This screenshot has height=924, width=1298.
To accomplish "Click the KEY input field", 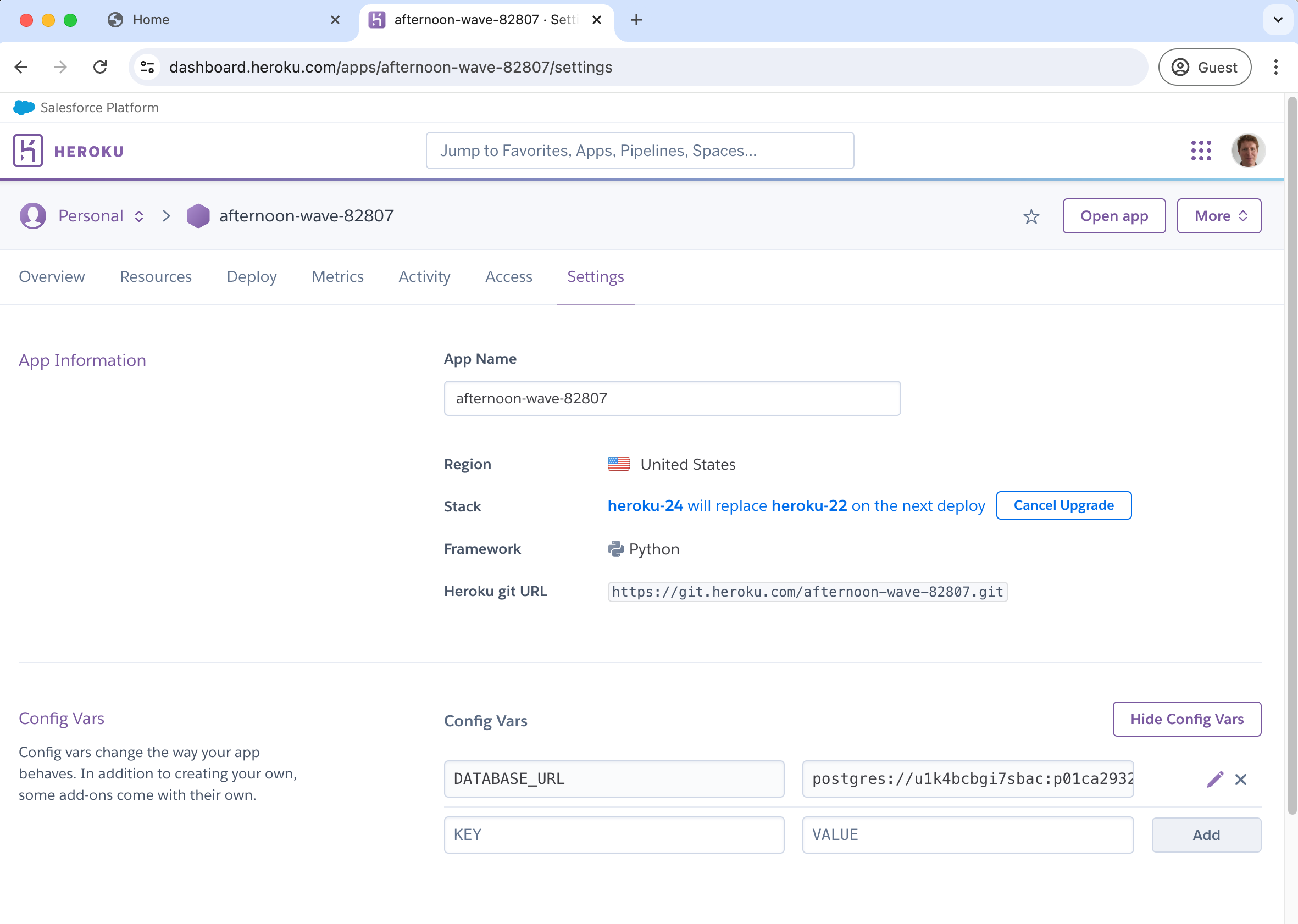I will click(x=614, y=834).
